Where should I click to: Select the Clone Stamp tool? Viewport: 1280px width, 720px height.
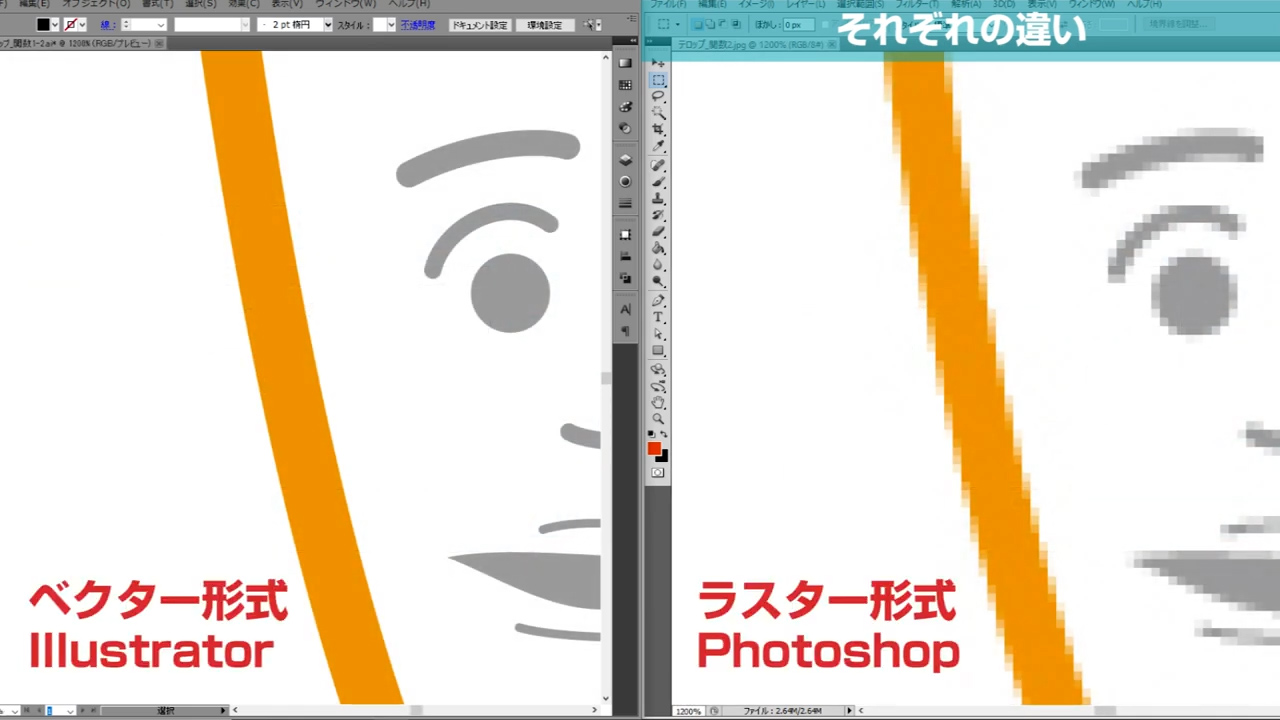658,199
